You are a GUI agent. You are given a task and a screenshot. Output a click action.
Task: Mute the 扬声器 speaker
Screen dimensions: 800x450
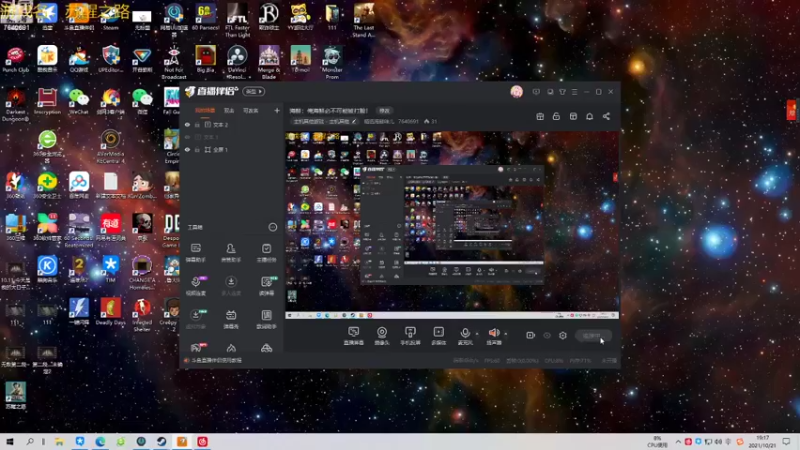pos(494,336)
